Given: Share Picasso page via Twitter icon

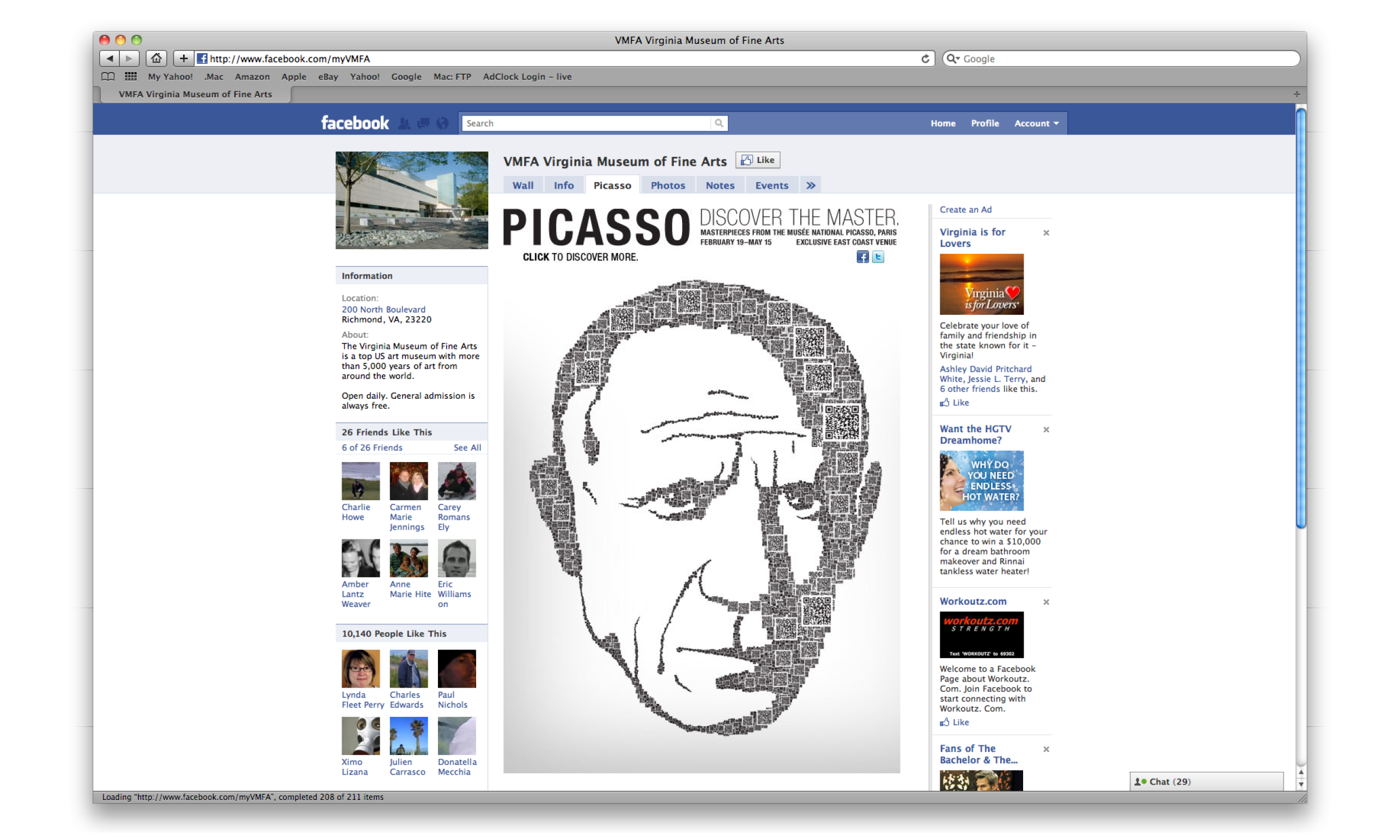Looking at the screenshot, I should click(878, 258).
